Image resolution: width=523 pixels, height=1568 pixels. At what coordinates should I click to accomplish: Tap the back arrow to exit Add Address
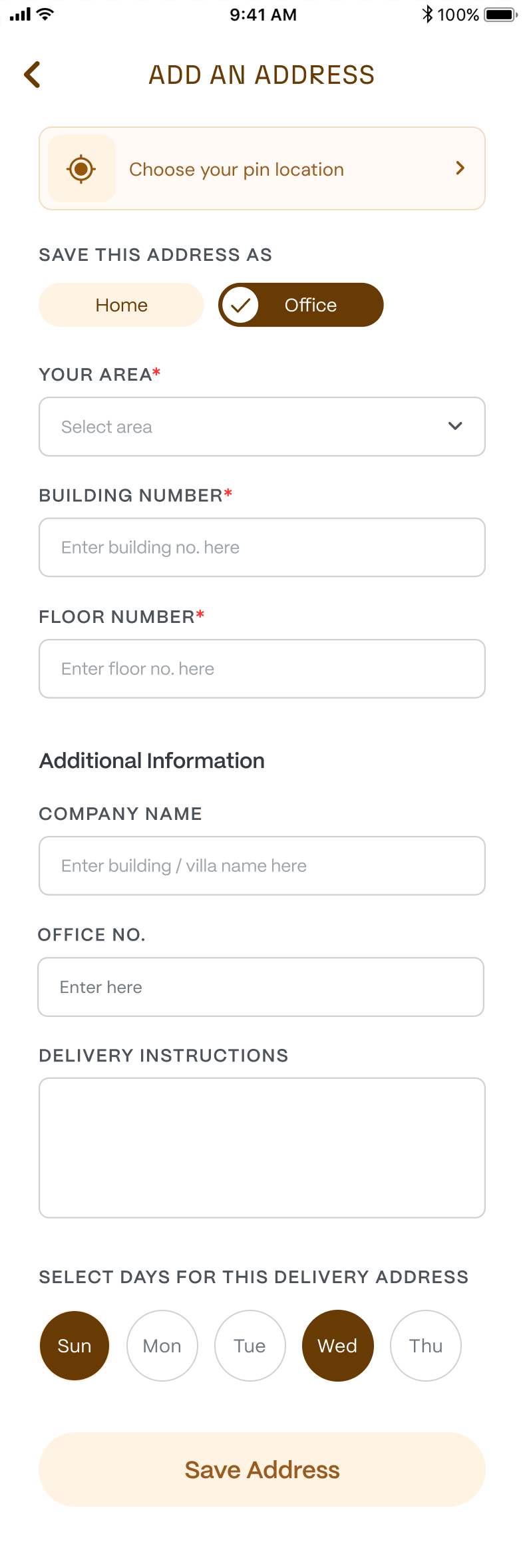pyautogui.click(x=31, y=75)
